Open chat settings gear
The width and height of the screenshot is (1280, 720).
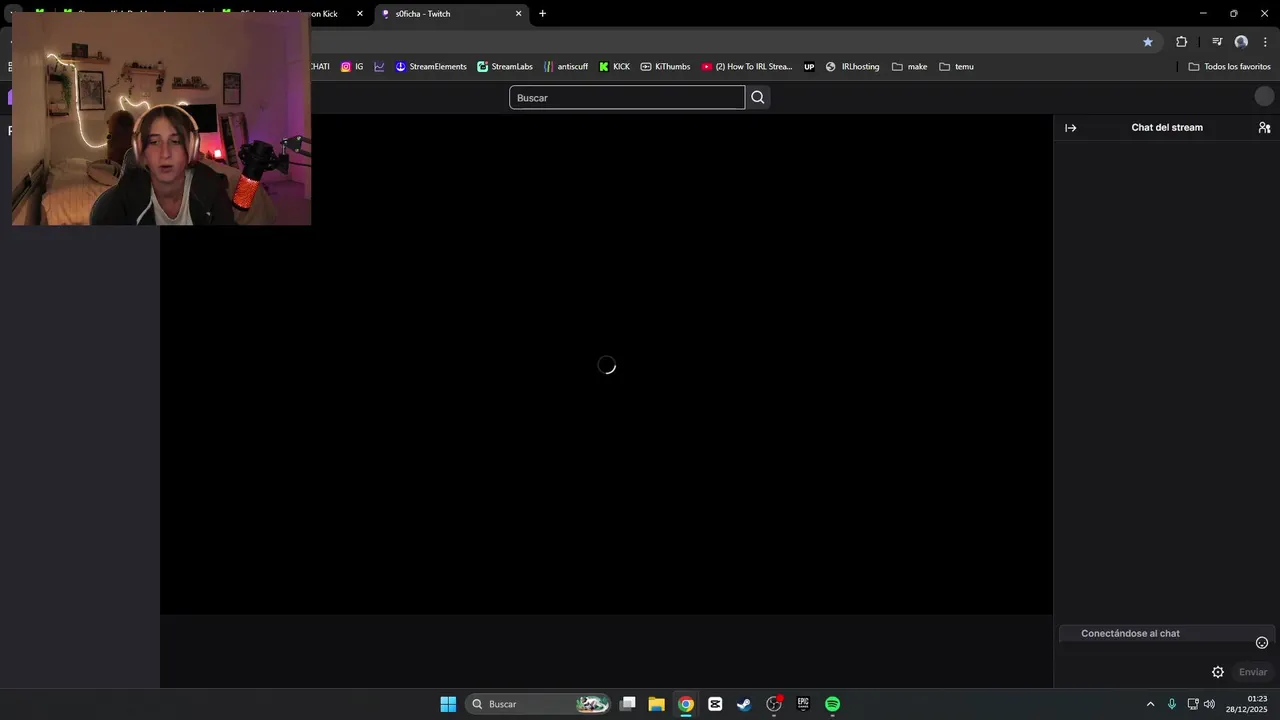pyautogui.click(x=1218, y=672)
